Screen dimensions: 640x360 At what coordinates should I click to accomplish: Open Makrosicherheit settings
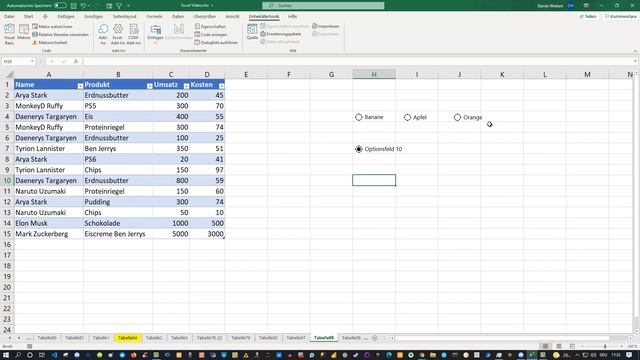click(x=50, y=42)
